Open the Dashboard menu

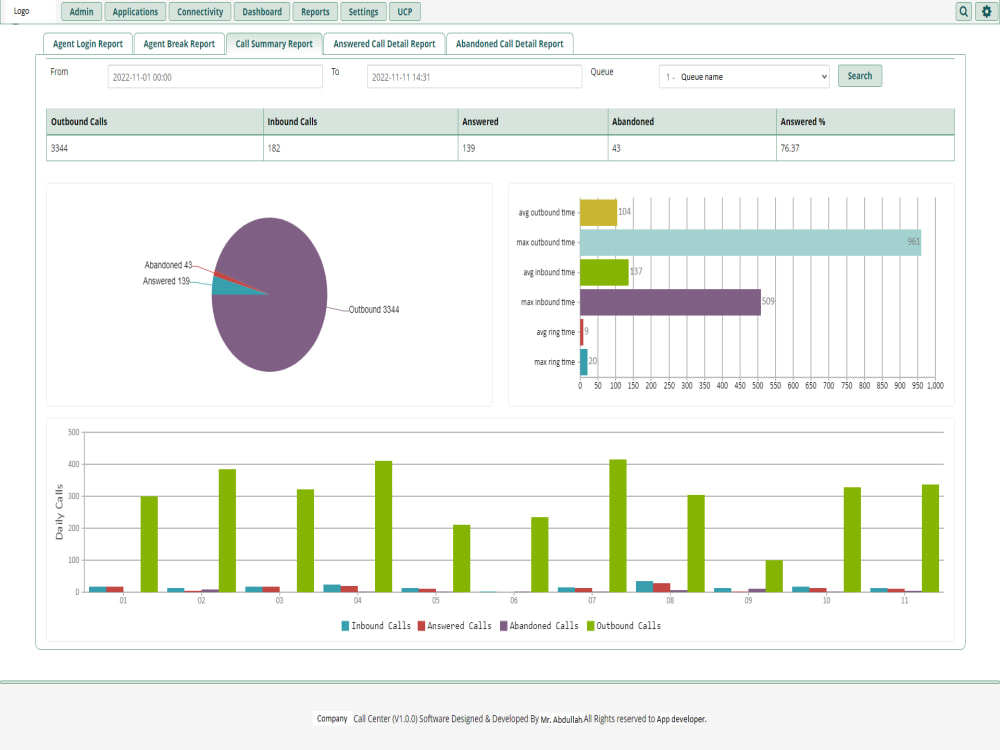pos(261,11)
